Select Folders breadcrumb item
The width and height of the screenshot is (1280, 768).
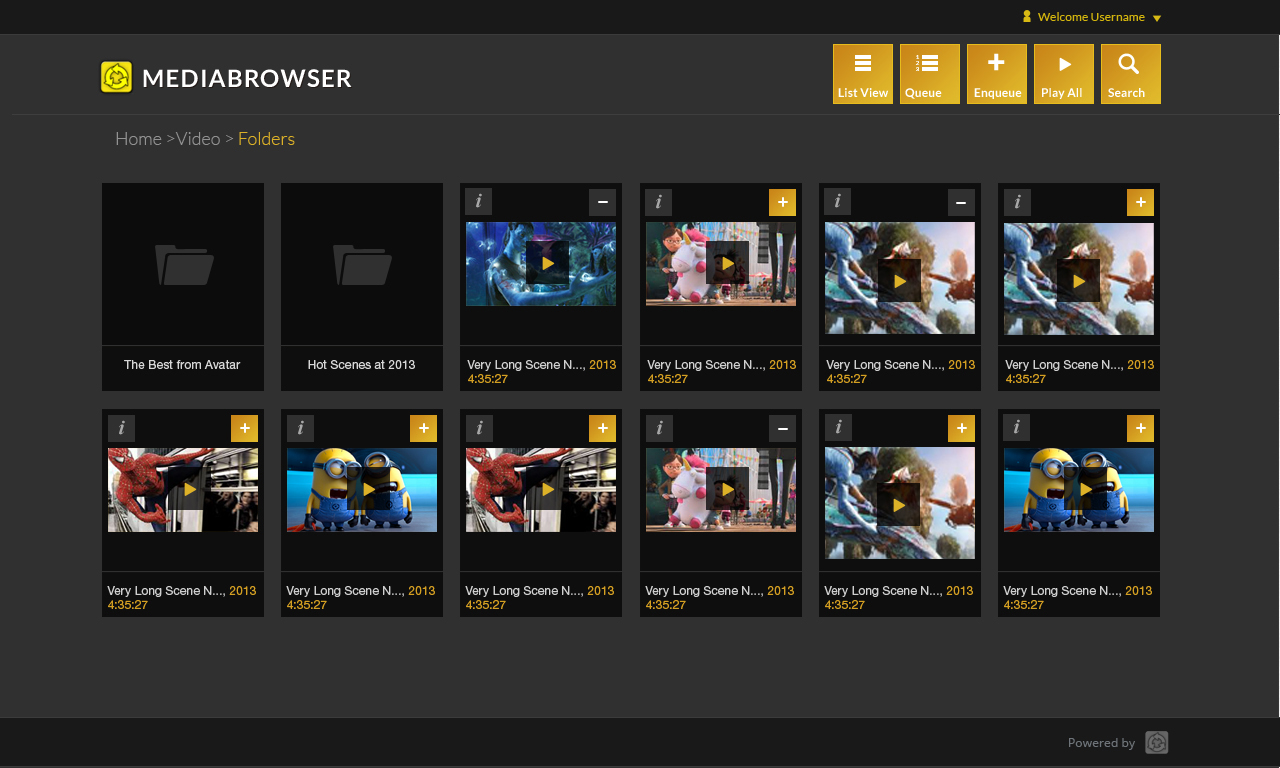point(266,139)
